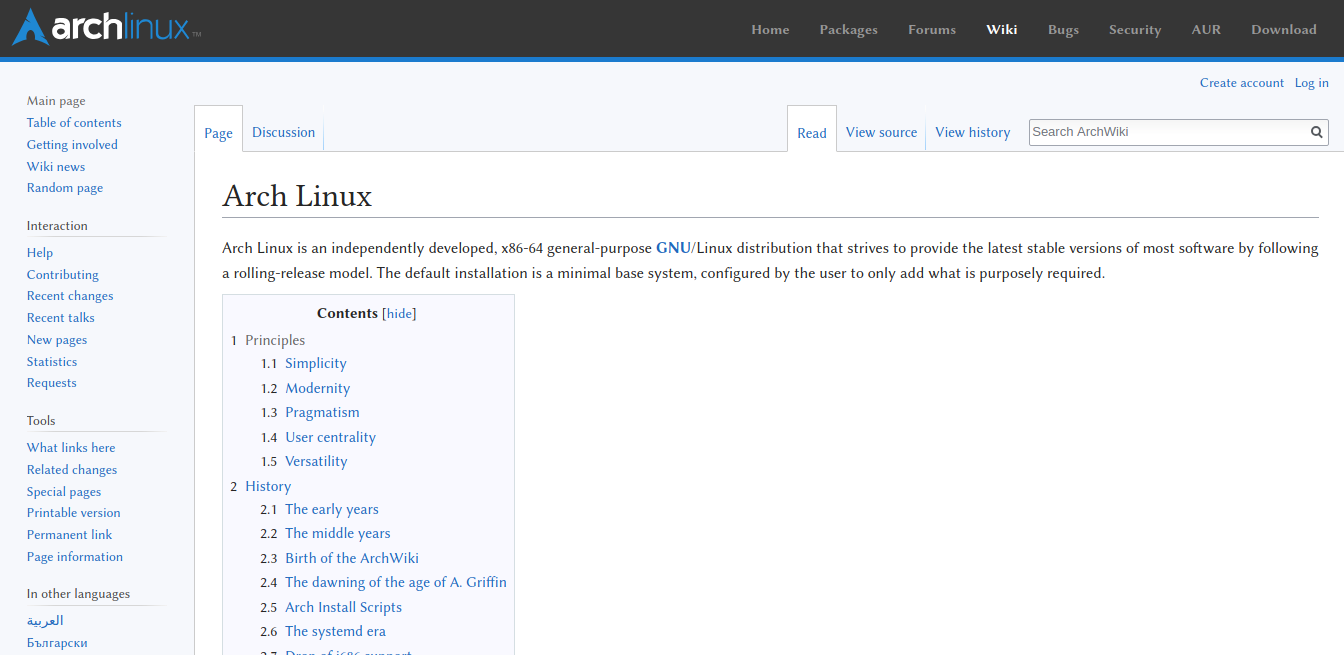Open Table of contents sidebar link
Image resolution: width=1344 pixels, height=655 pixels.
[x=74, y=123]
